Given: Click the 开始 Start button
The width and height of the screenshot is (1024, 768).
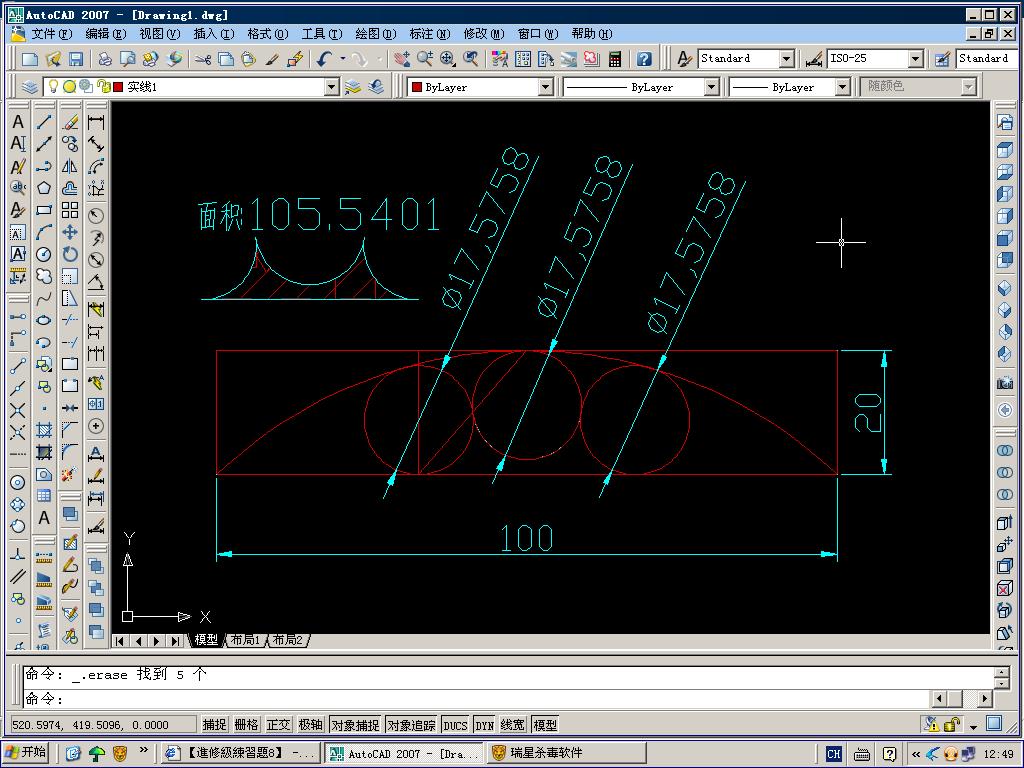Looking at the screenshot, I should click(x=27, y=753).
